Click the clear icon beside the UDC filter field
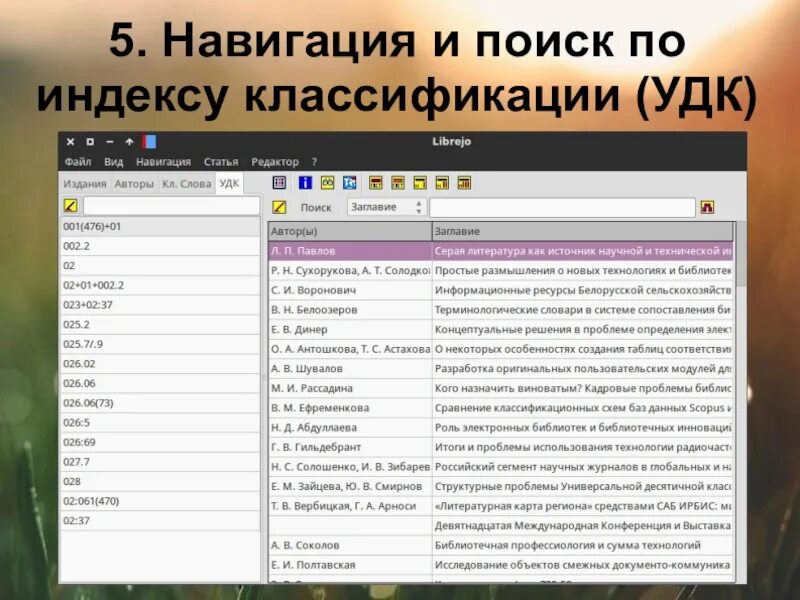 71,206
